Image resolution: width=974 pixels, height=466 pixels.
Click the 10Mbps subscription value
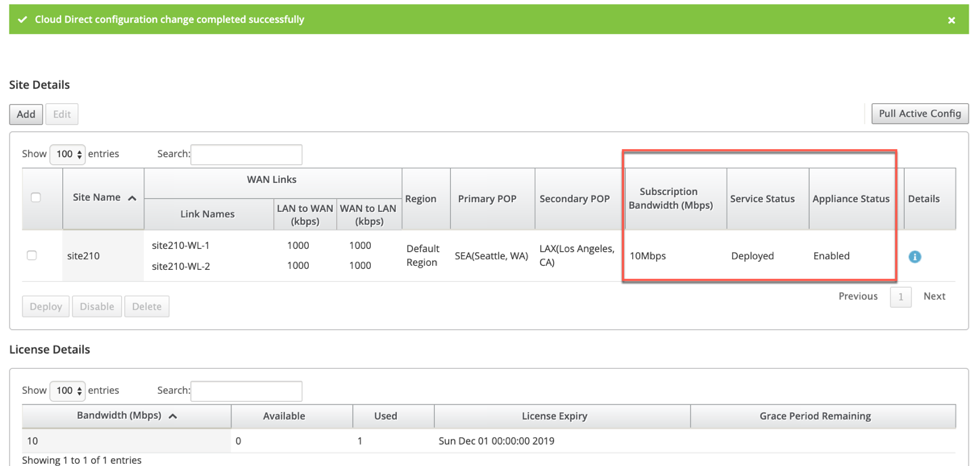click(648, 255)
